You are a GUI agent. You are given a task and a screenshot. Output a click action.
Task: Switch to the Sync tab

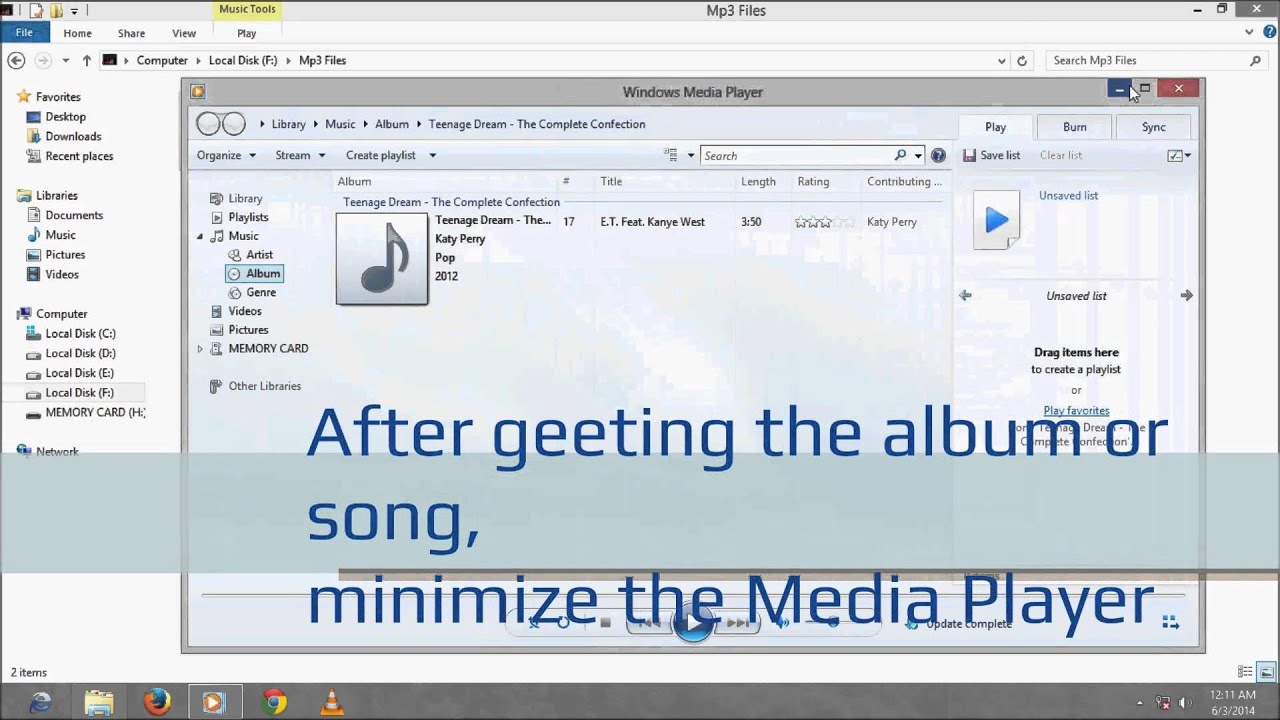[1153, 127]
